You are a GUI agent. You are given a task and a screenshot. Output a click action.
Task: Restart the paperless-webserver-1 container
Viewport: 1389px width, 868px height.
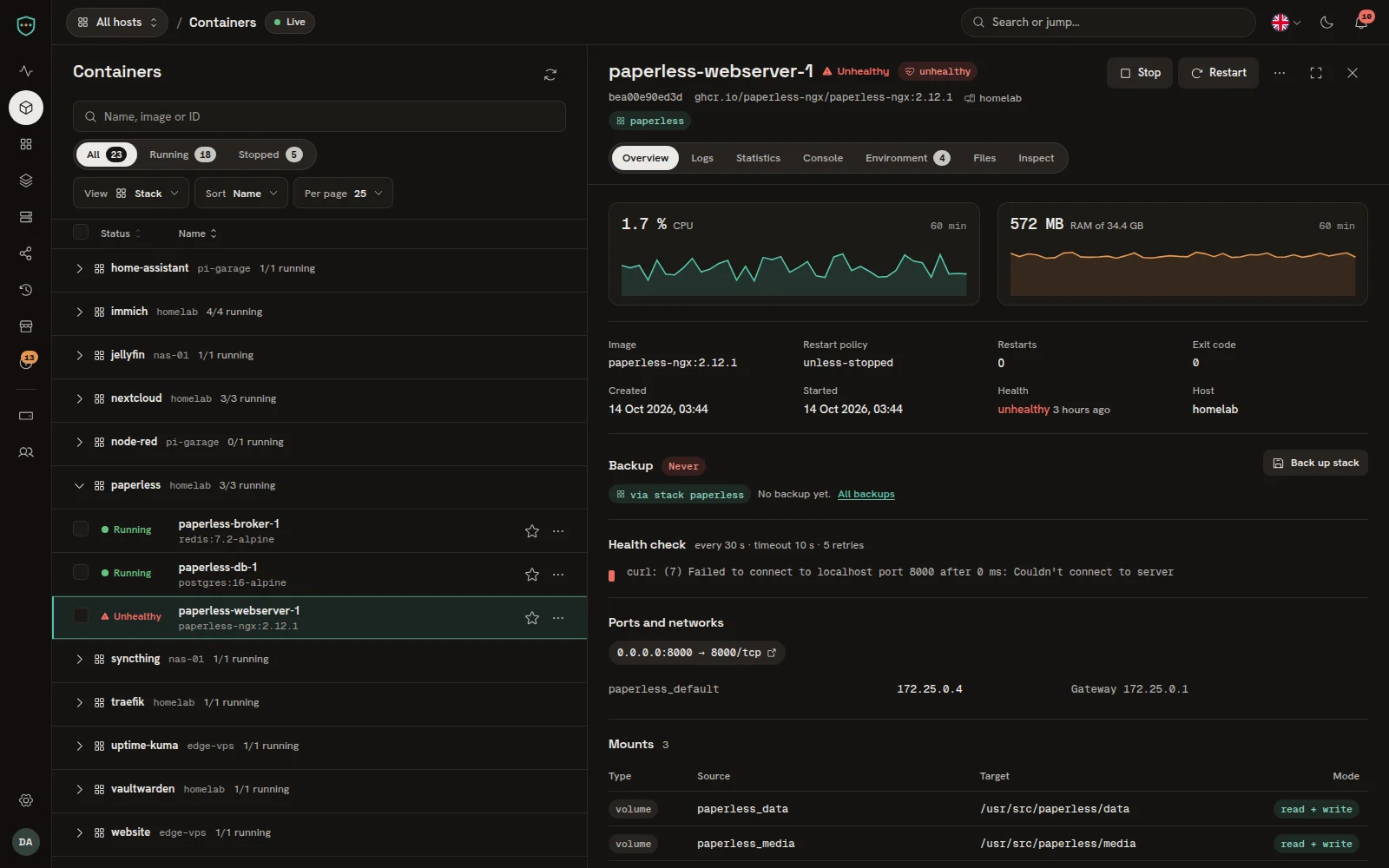1218,73
